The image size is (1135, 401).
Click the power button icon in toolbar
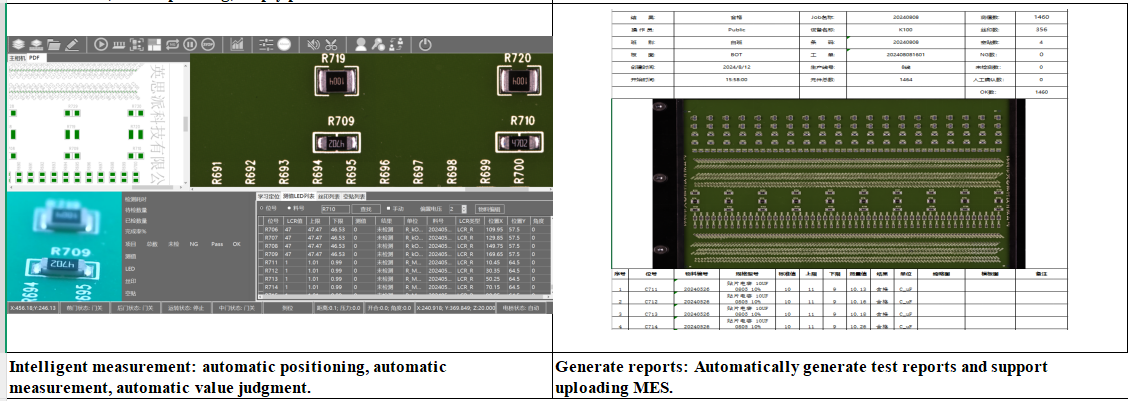(425, 44)
